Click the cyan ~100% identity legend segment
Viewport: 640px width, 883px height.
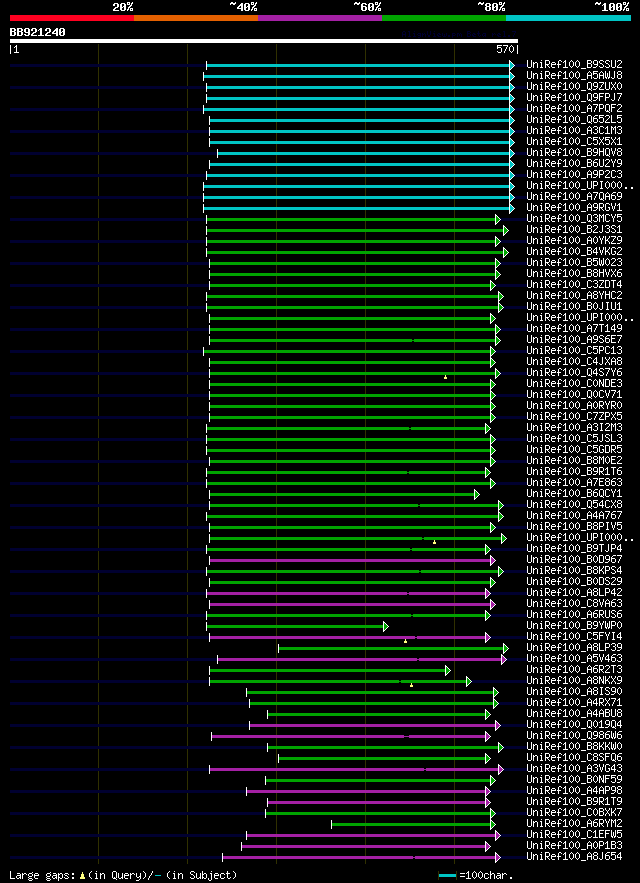point(568,18)
